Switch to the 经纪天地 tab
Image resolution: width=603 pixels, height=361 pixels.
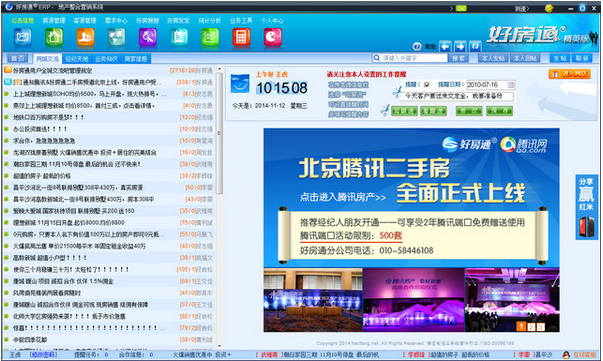coord(77,59)
